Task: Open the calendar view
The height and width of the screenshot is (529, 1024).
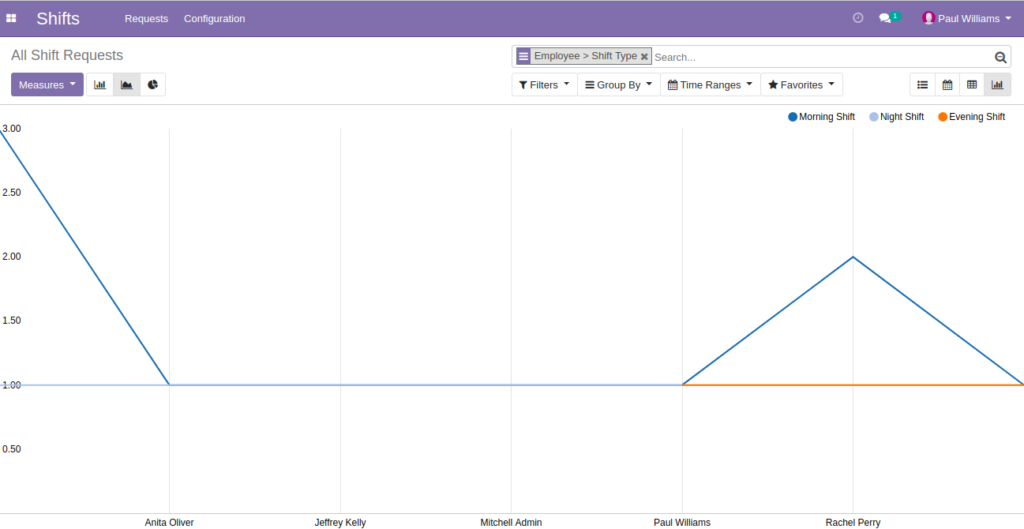Action: point(947,85)
